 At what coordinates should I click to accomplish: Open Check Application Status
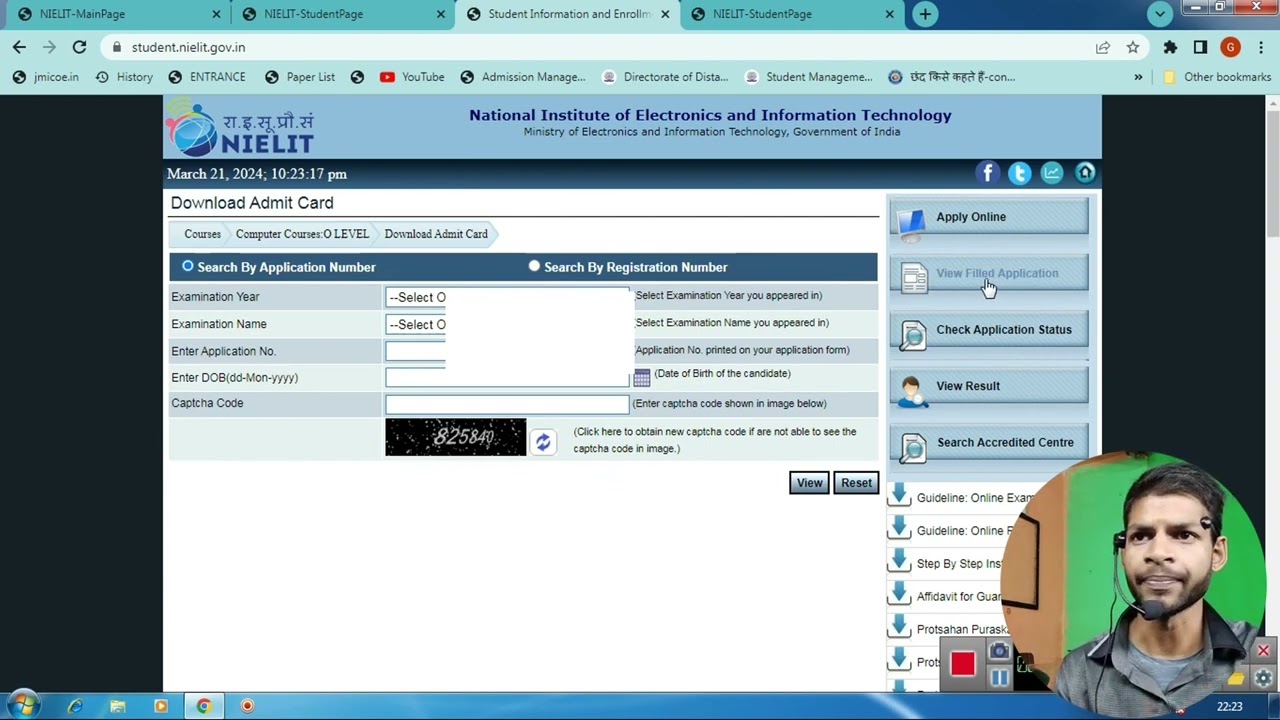click(x=989, y=330)
